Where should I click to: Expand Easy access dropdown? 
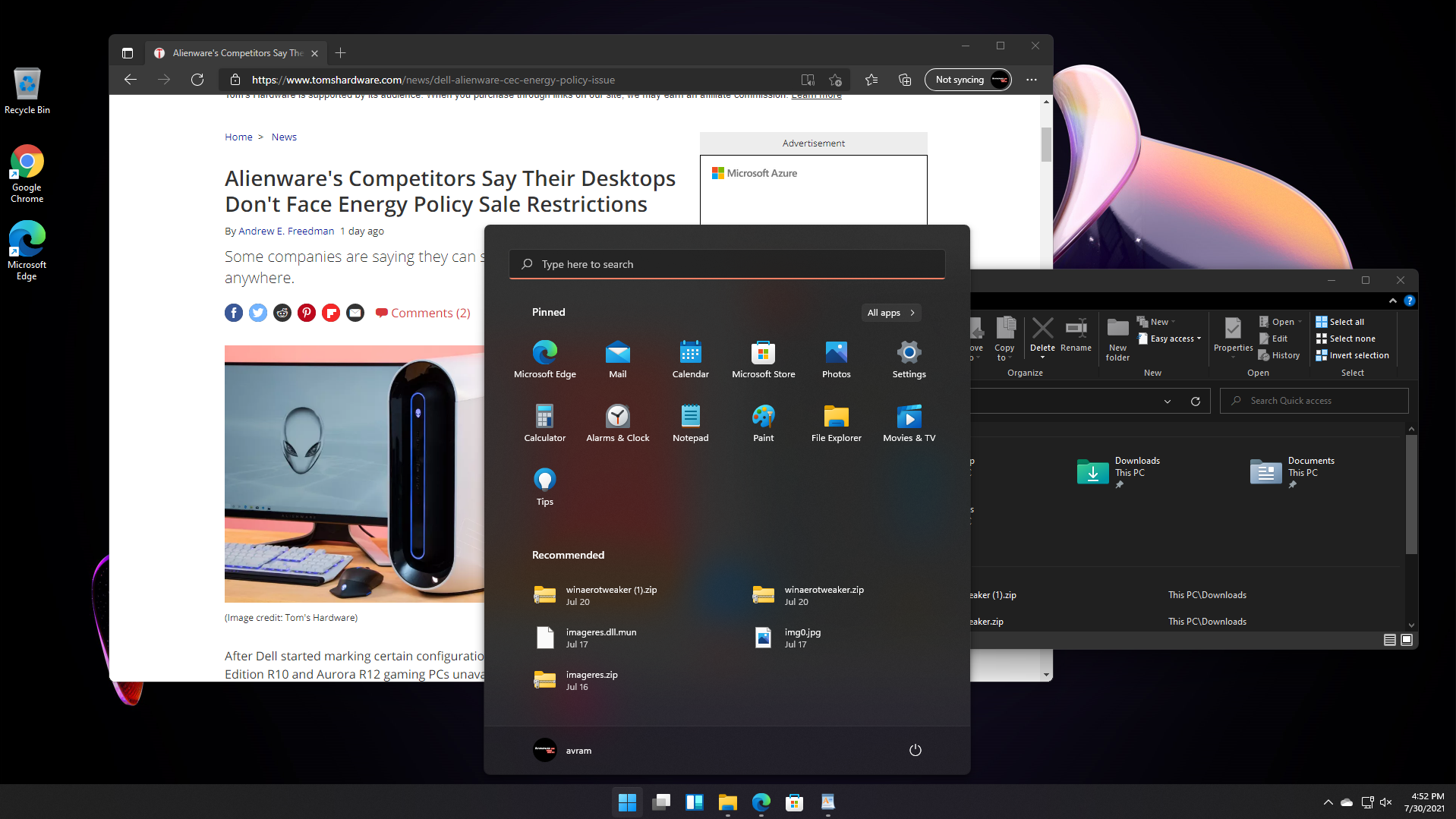click(1170, 339)
